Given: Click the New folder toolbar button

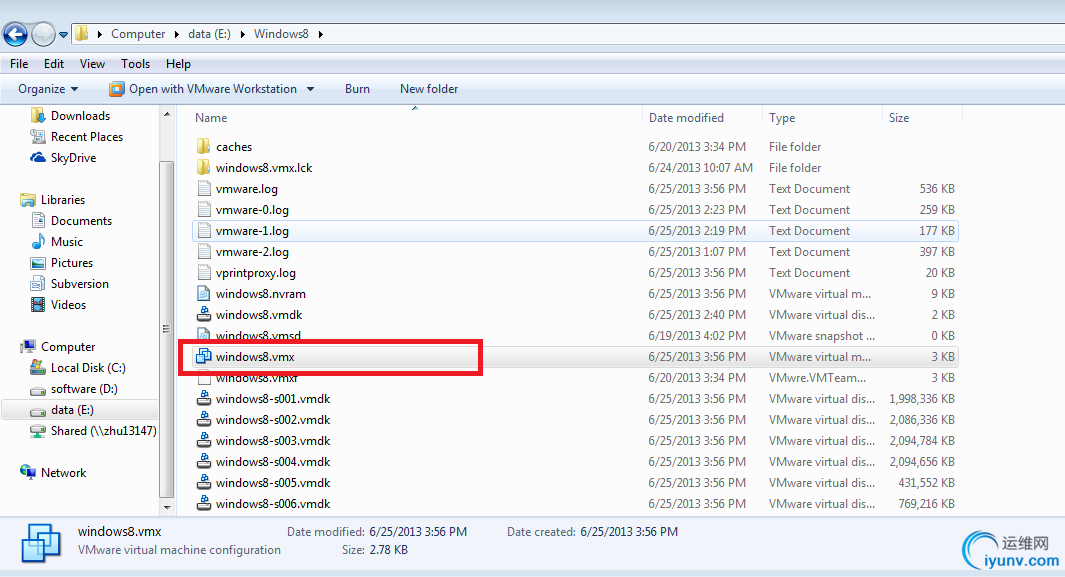Looking at the screenshot, I should pyautogui.click(x=429, y=89).
